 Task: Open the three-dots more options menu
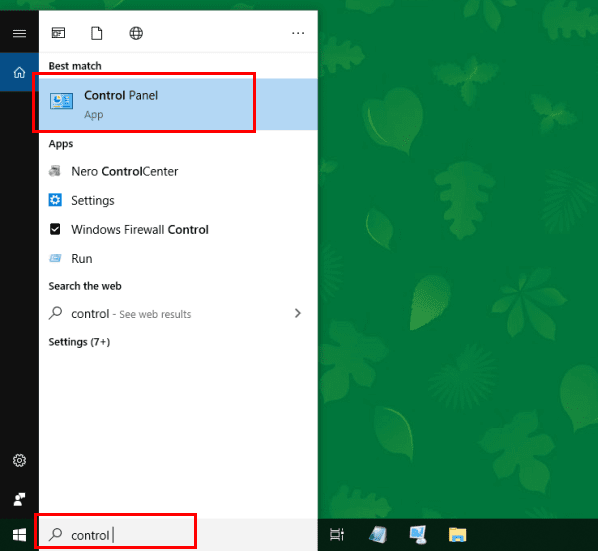pos(298,33)
